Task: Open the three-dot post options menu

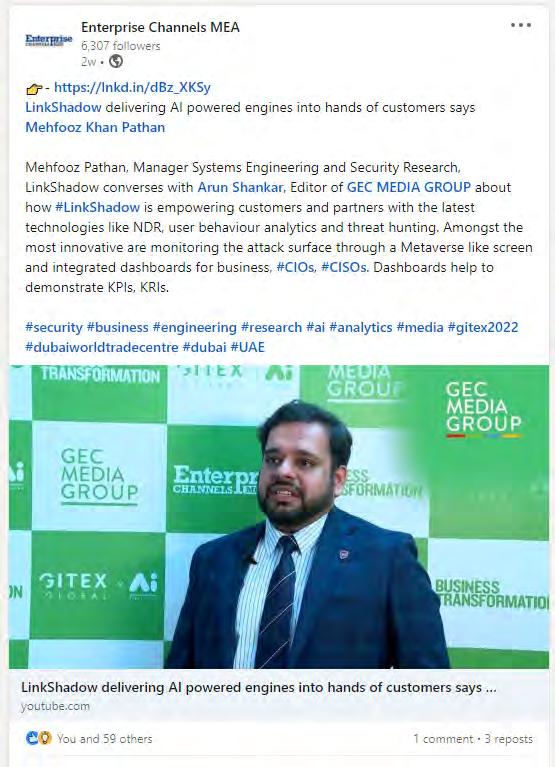Action: pyautogui.click(x=521, y=25)
